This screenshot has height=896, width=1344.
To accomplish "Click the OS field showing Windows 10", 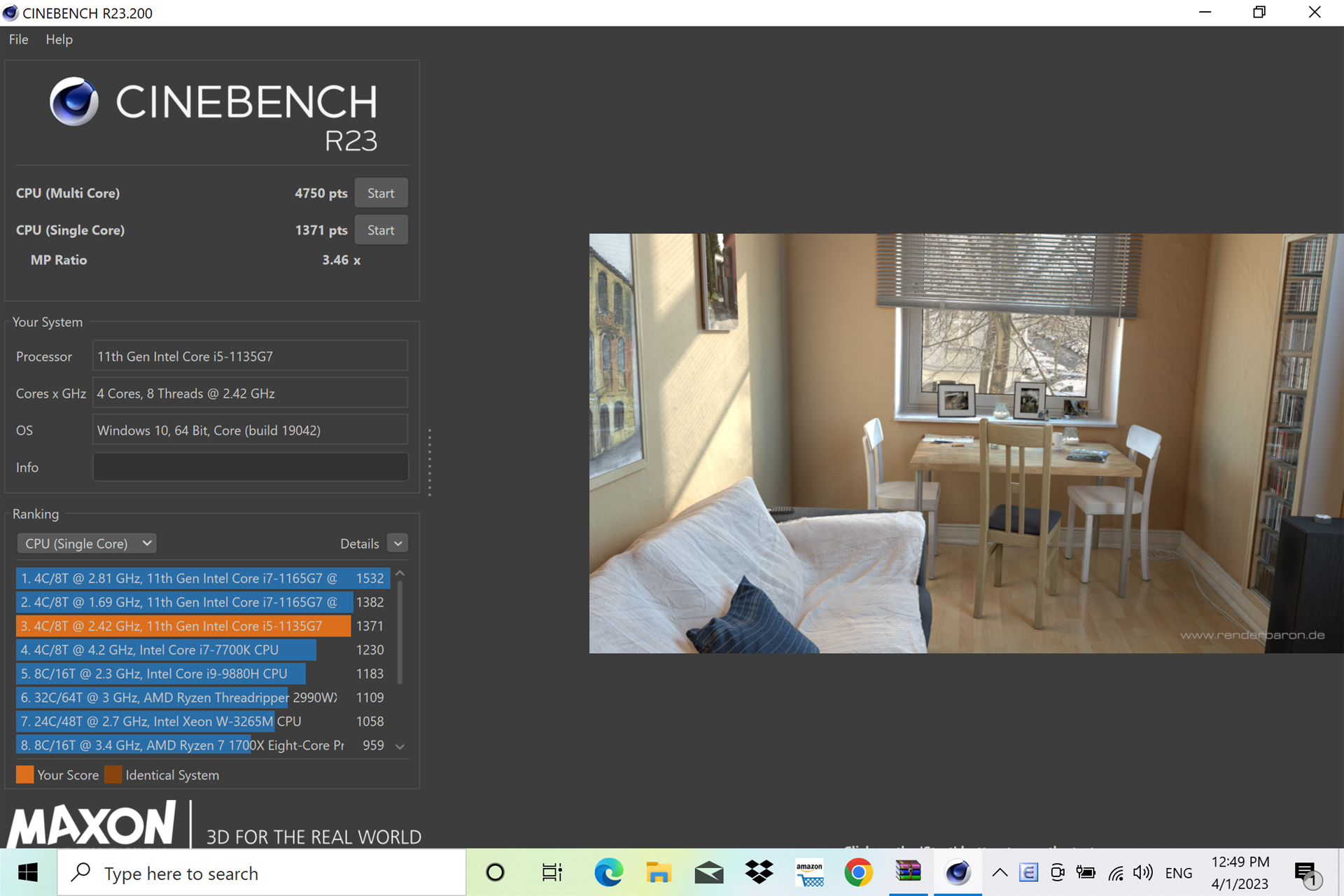I will click(x=250, y=430).
